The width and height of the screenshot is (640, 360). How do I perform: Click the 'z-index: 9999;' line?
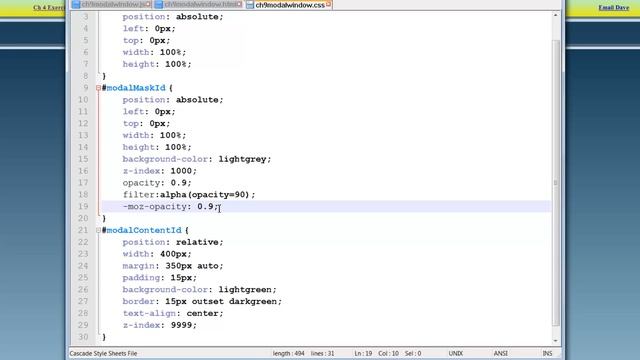click(160, 325)
